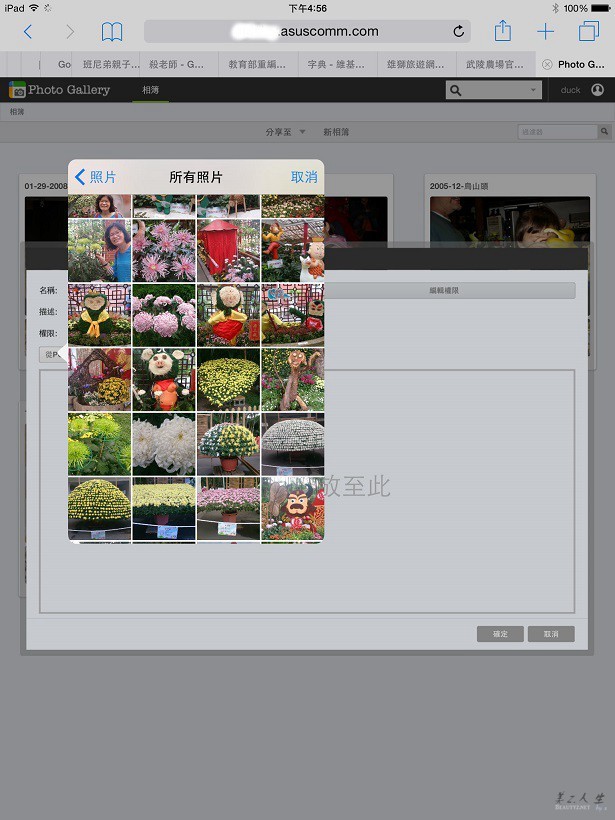
Task: Select the yellow heart-shaped flowers photo
Action: (x=229, y=380)
